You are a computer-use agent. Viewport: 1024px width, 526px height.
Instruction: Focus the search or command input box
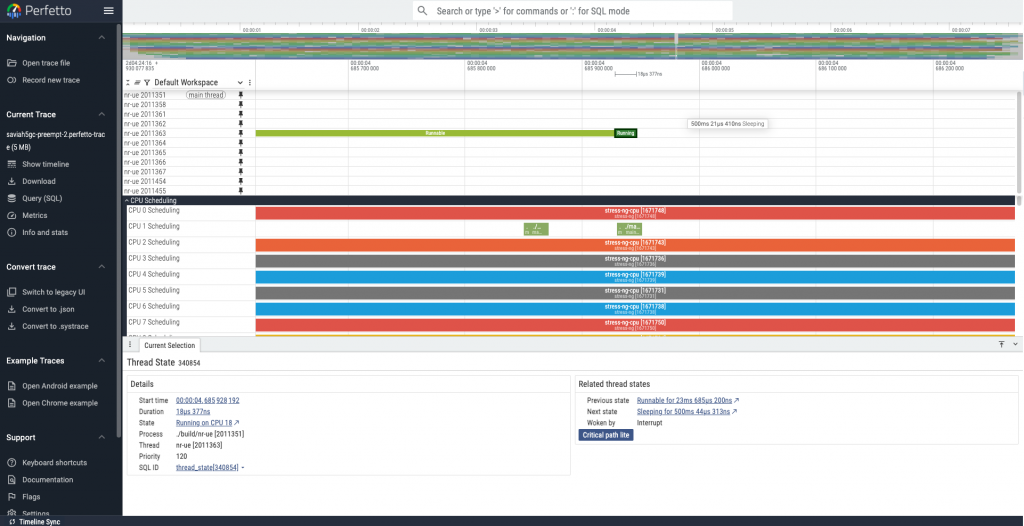(x=574, y=11)
